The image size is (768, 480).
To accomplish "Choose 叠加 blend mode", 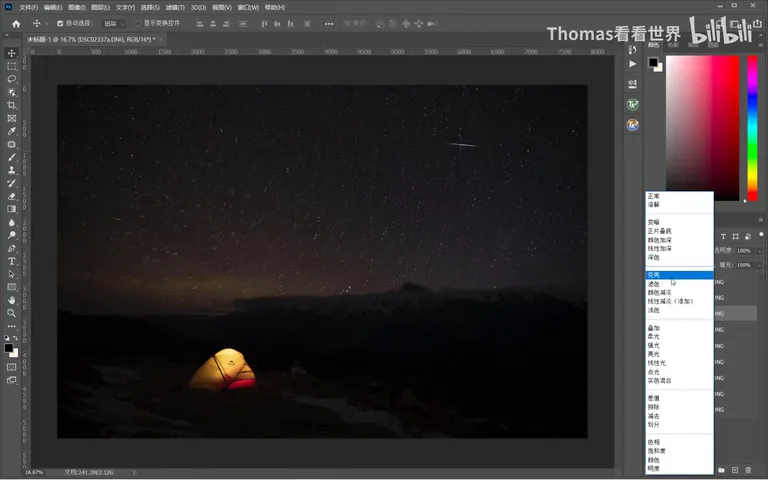I will click(x=653, y=328).
